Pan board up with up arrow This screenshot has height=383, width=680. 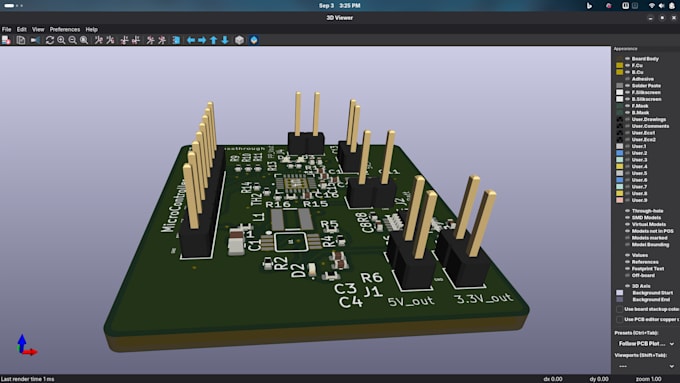click(x=214, y=40)
